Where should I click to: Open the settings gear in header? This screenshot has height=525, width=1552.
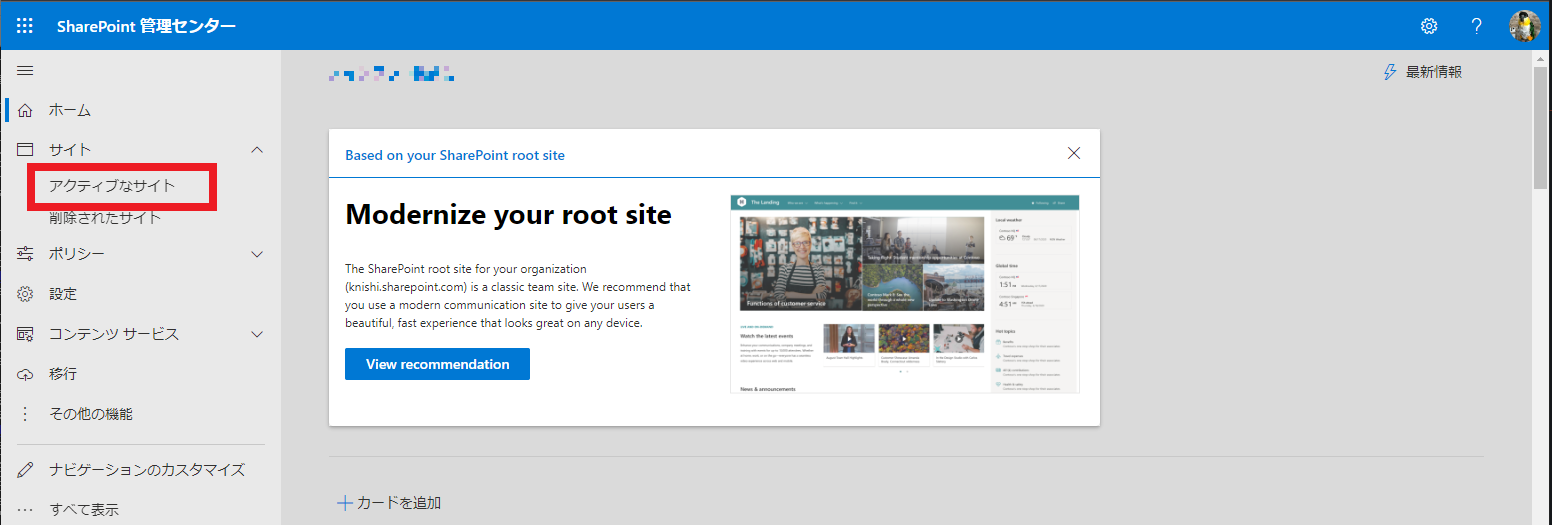coord(1429,26)
